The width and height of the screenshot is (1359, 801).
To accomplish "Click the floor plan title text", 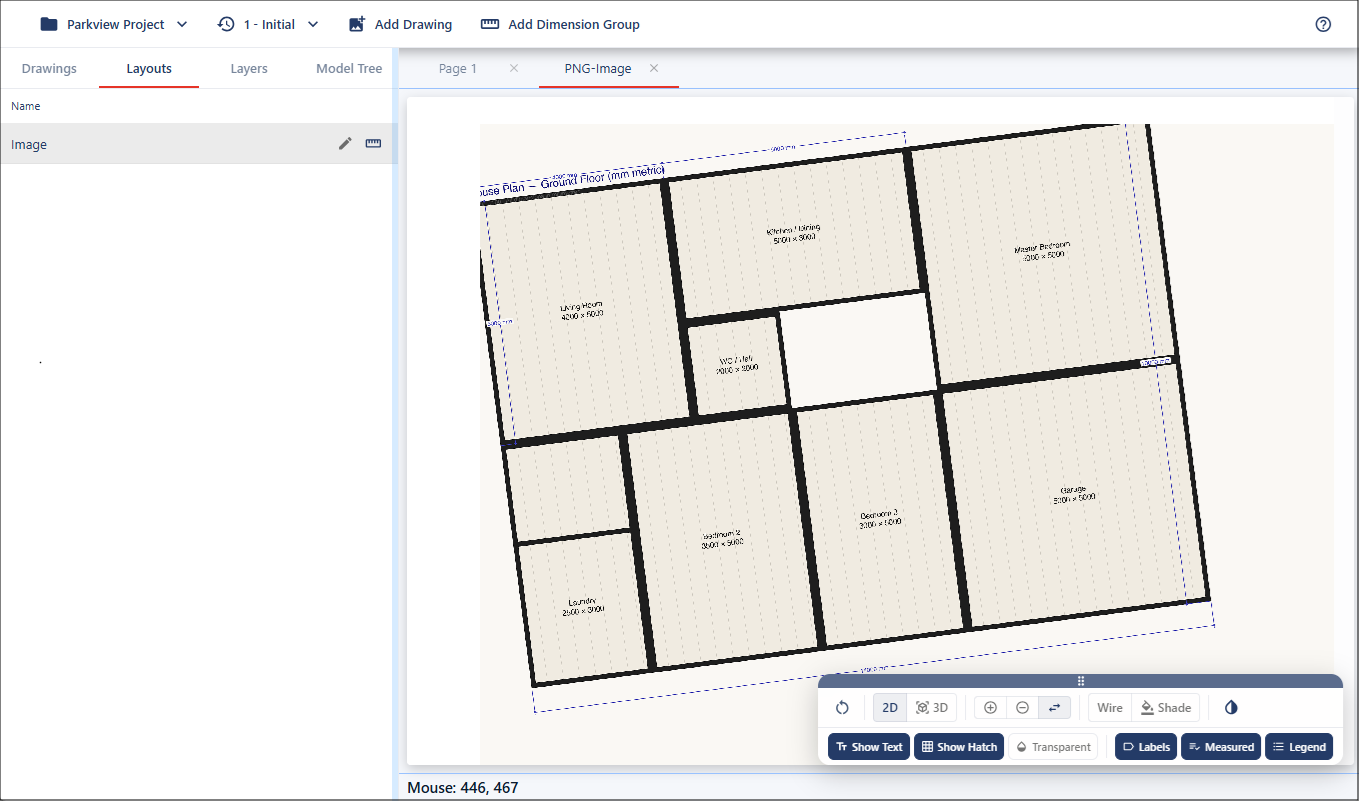I will 573,180.
